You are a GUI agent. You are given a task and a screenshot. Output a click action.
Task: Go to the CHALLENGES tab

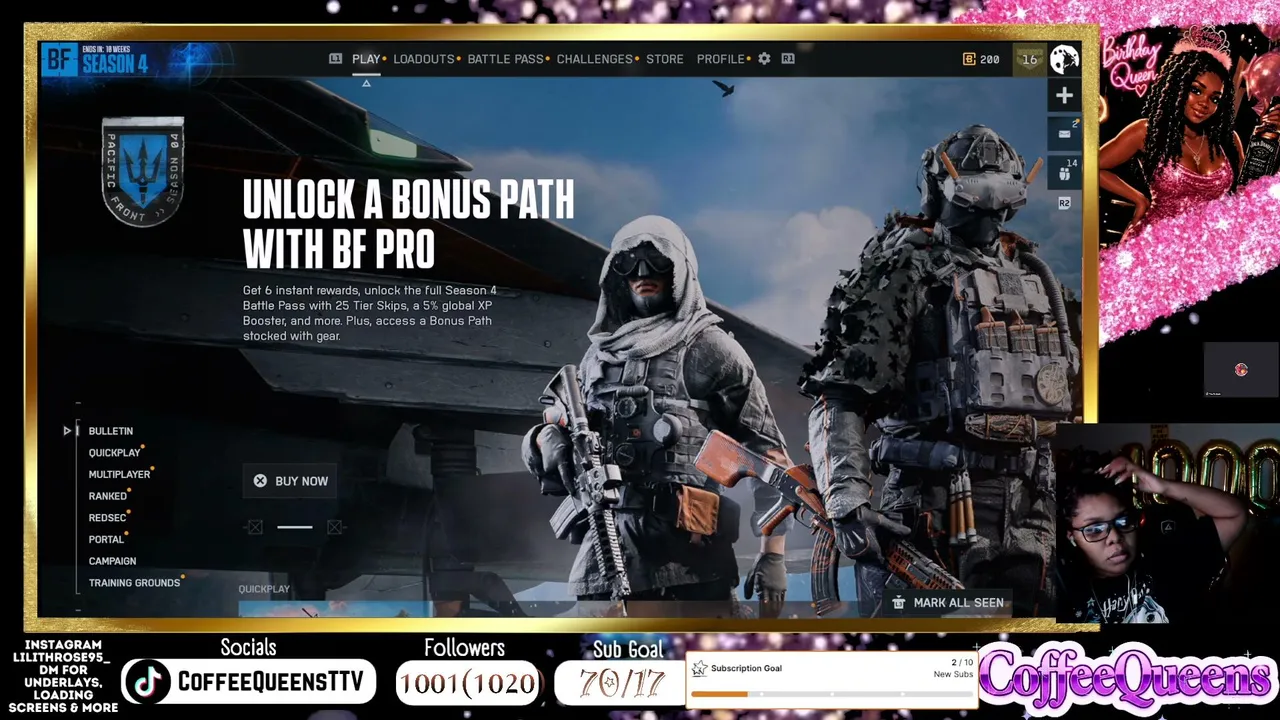pyautogui.click(x=595, y=59)
